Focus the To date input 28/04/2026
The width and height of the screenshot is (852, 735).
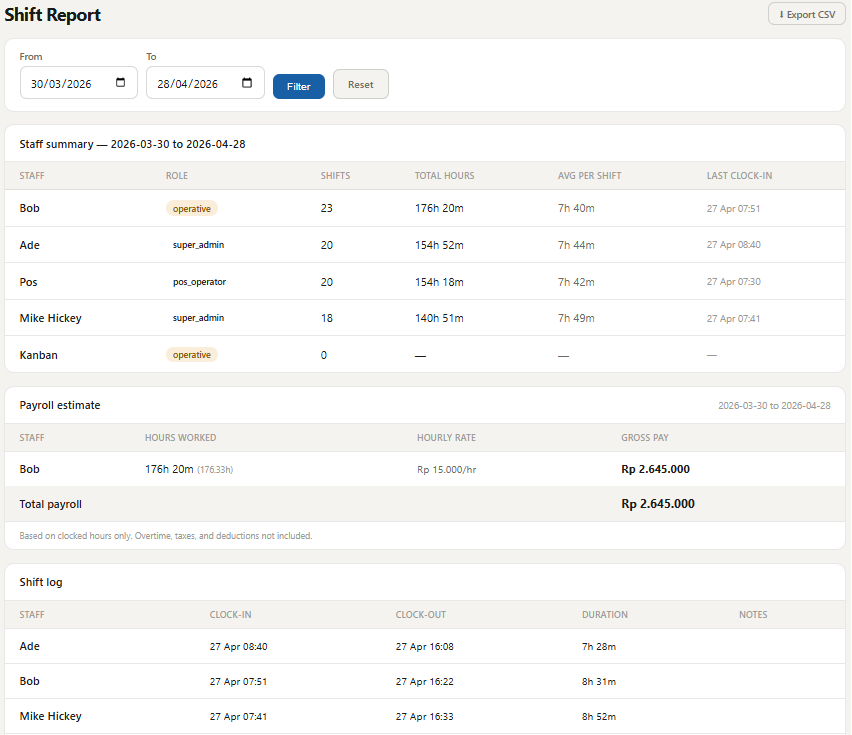(205, 83)
